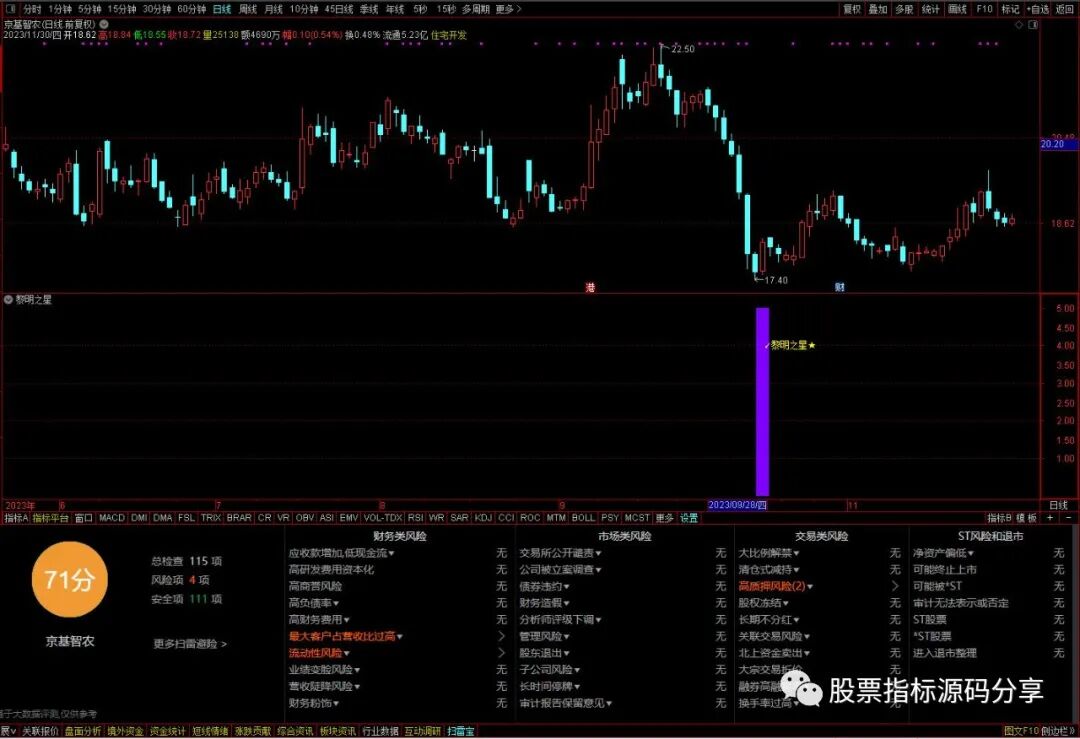Expand 业绩变脸风险 dropdown
The height and width of the screenshot is (739, 1080).
point(357,669)
